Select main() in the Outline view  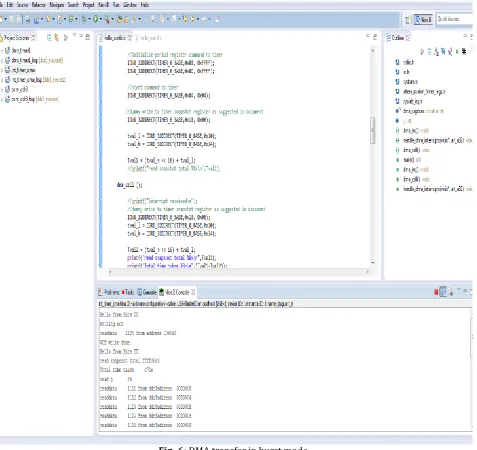click(408, 160)
